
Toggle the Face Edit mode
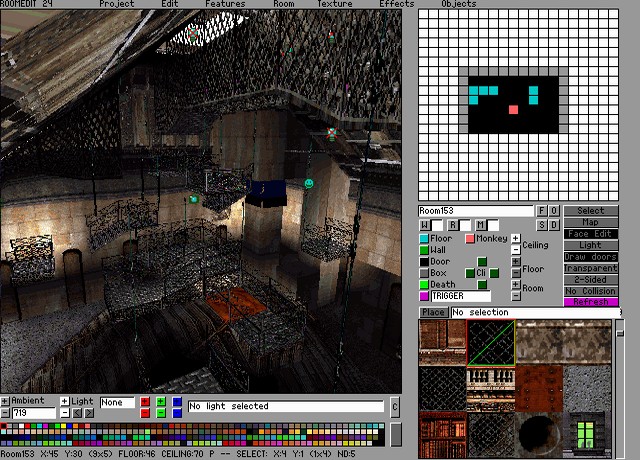point(591,234)
